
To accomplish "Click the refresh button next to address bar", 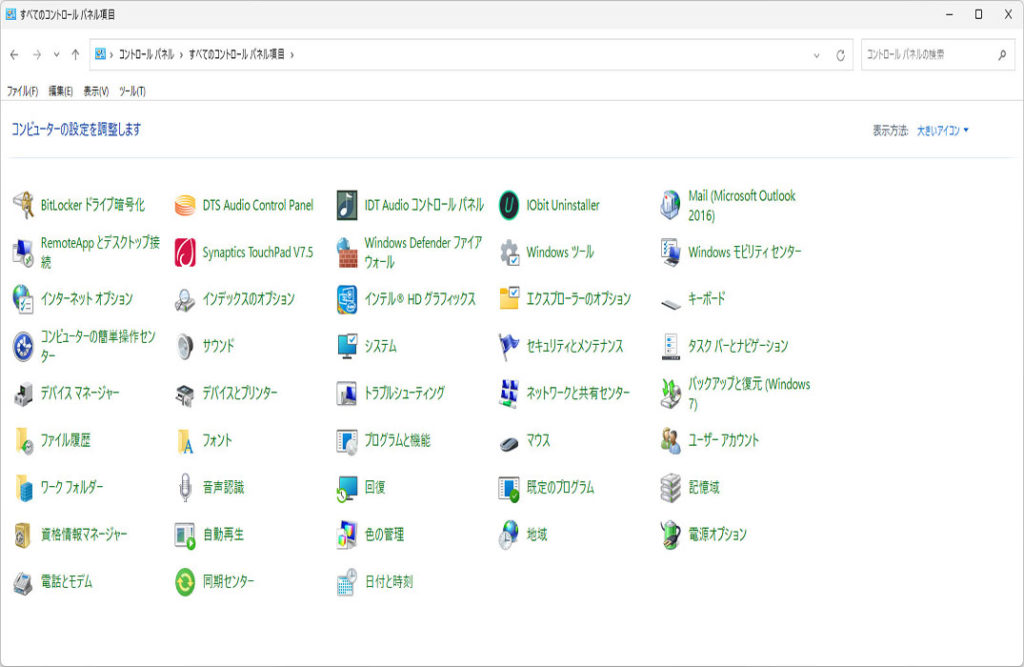I will pyautogui.click(x=840, y=55).
